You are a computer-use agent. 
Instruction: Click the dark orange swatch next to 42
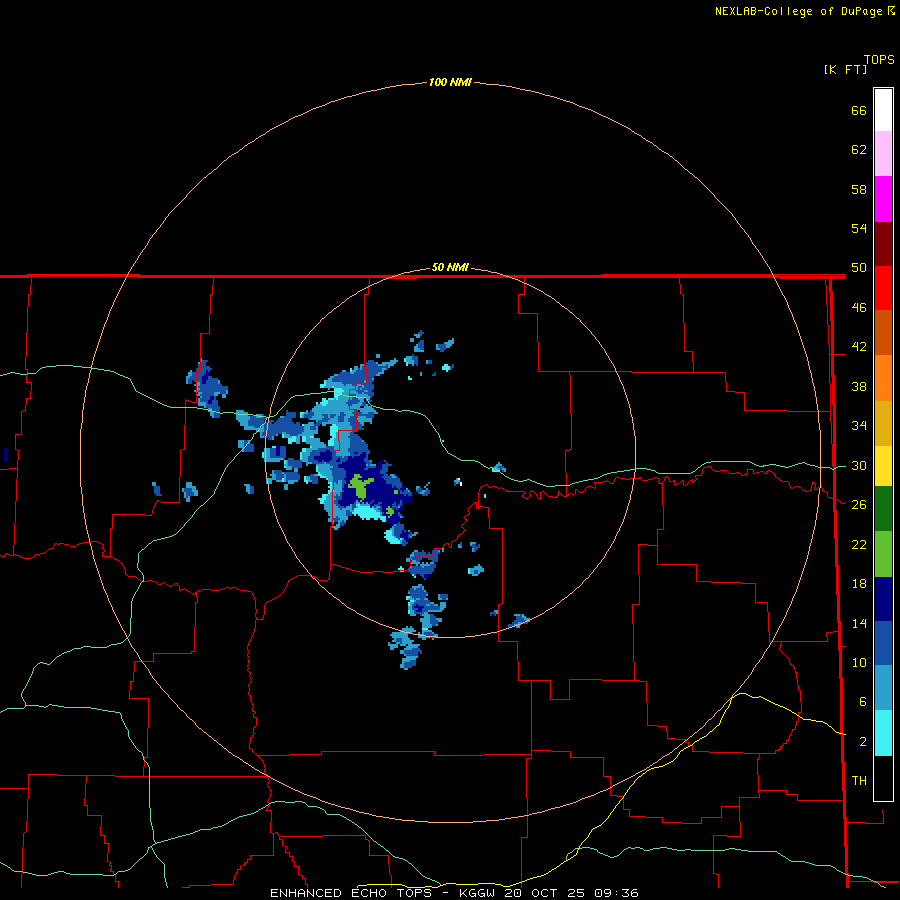(x=883, y=332)
